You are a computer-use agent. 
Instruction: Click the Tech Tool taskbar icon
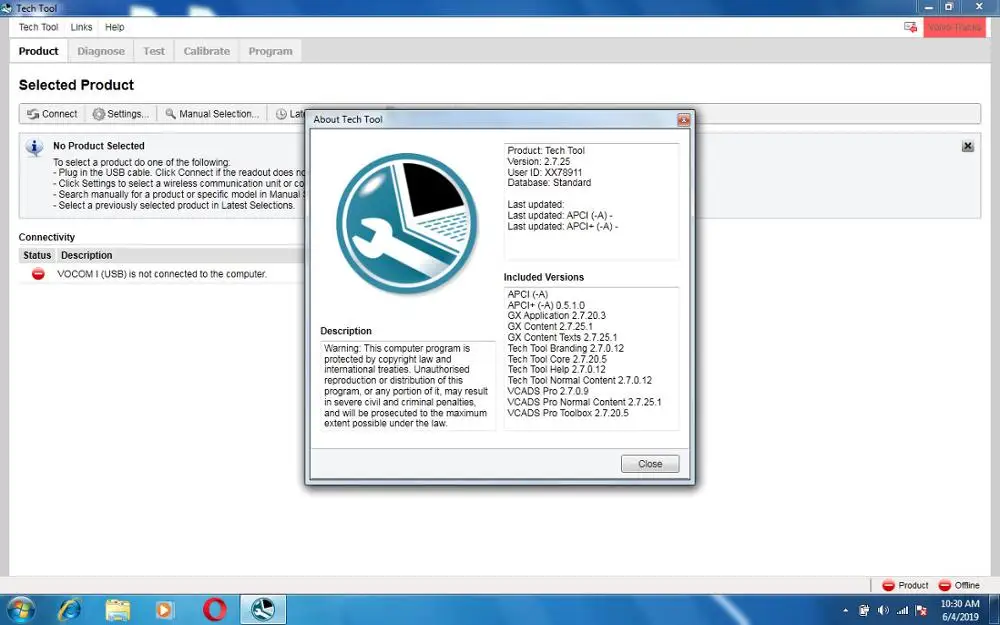[x=263, y=610]
